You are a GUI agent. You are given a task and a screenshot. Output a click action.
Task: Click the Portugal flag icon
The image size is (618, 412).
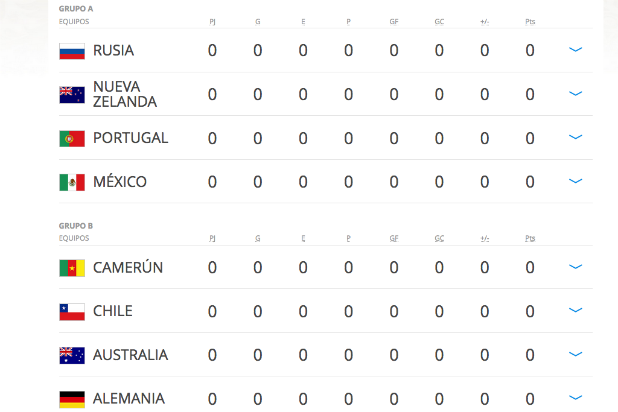[72, 138]
